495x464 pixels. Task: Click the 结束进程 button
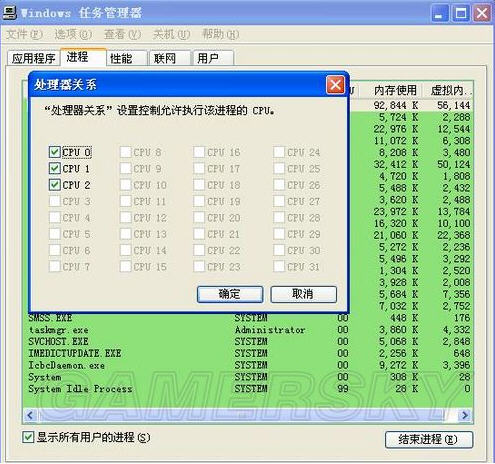[429, 439]
